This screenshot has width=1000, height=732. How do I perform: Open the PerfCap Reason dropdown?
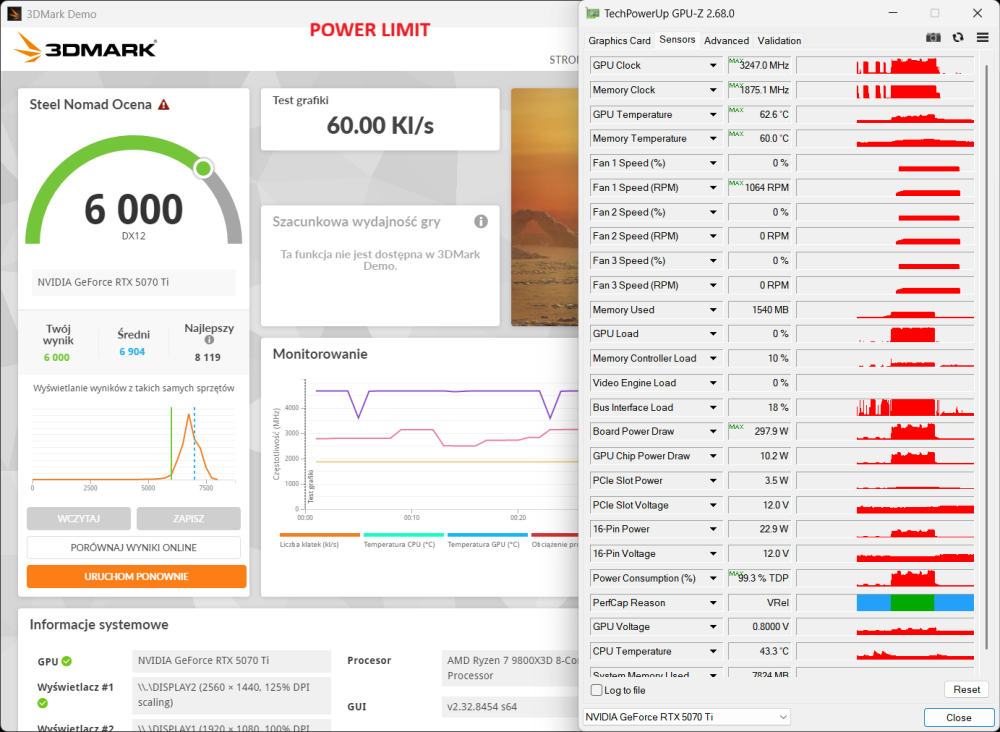[x=713, y=603]
